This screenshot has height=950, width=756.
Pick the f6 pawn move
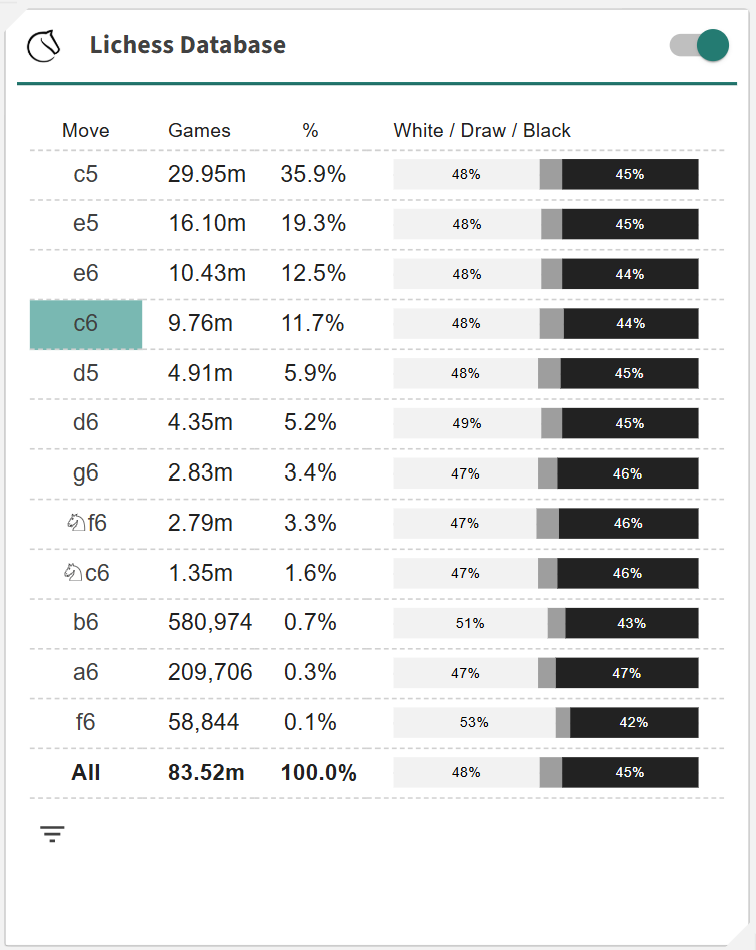(86, 722)
